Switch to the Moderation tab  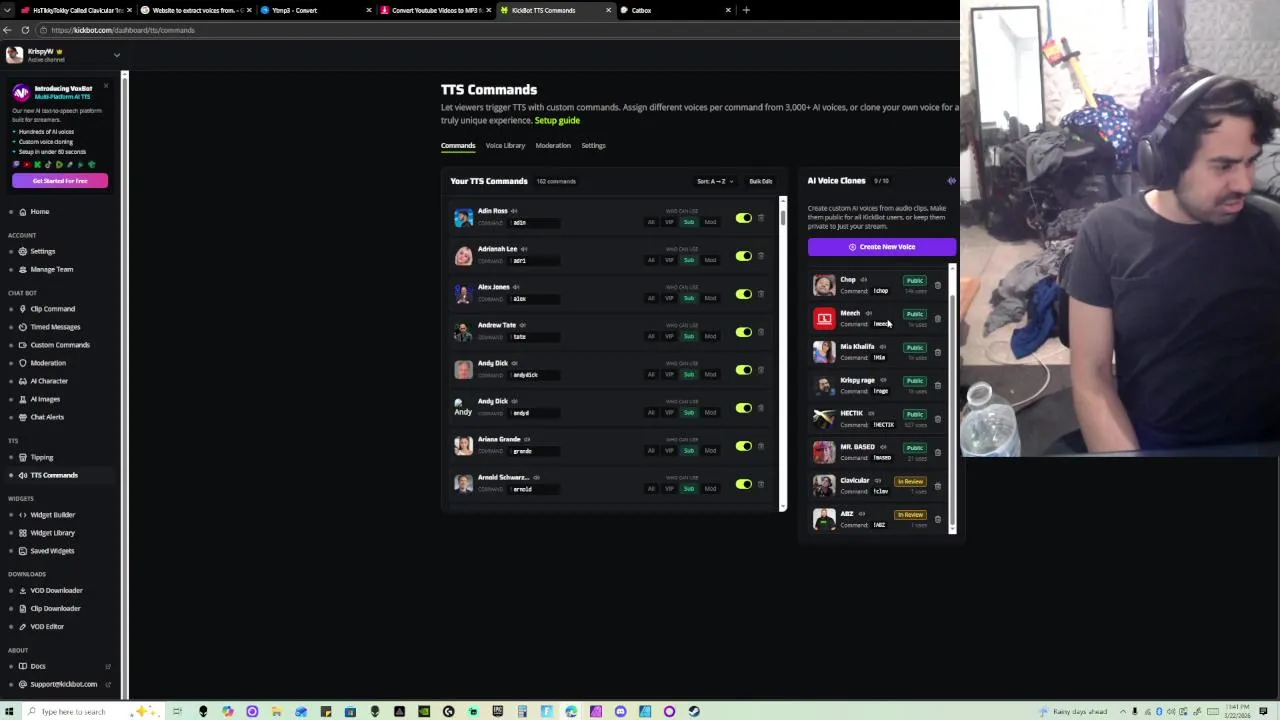tap(553, 145)
